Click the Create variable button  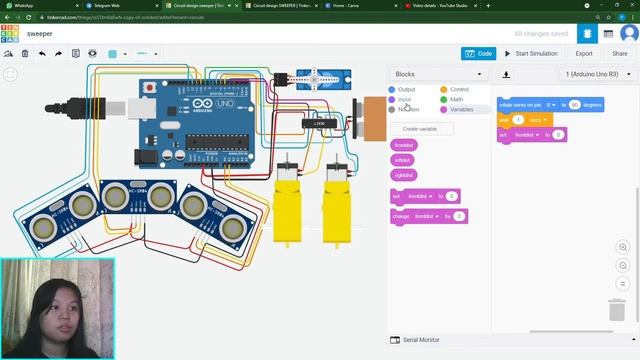422,129
